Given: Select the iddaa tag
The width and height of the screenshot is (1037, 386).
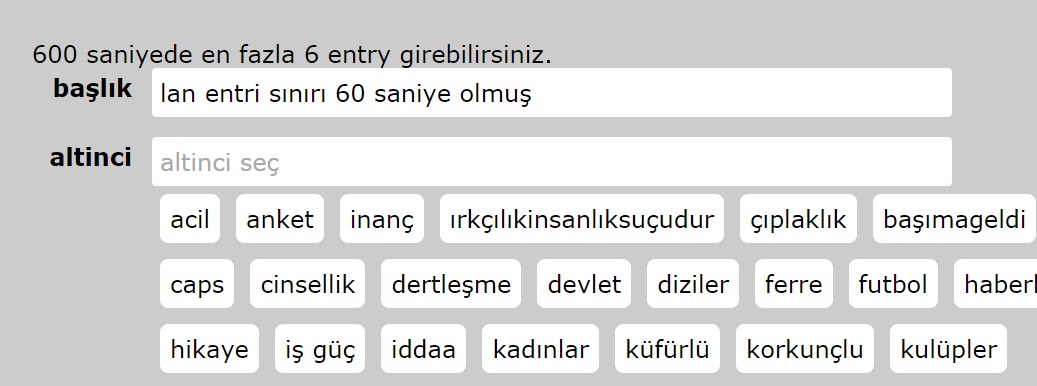Looking at the screenshot, I should 423,348.
